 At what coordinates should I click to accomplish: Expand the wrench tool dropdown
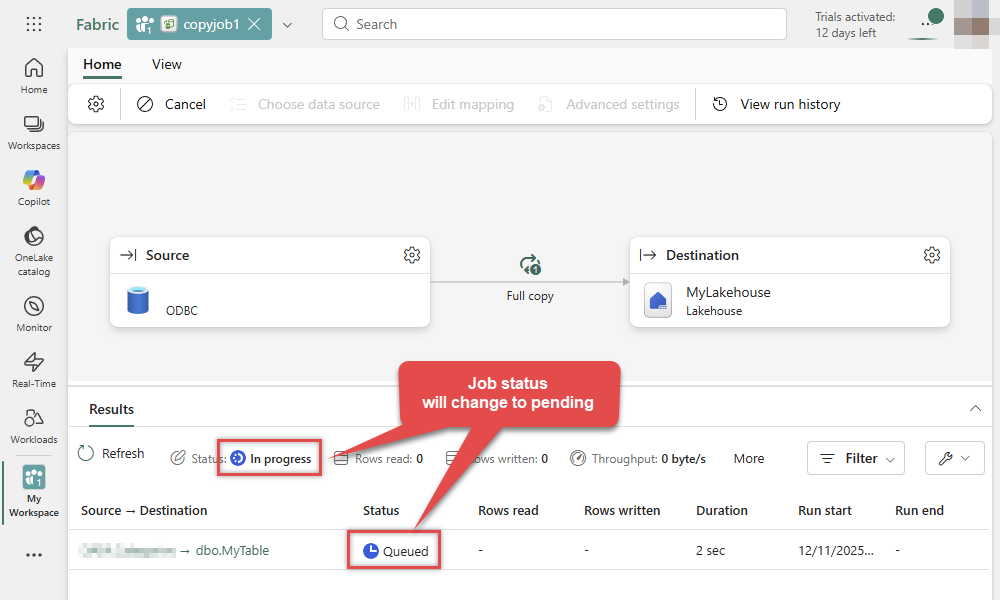pyautogui.click(x=954, y=458)
